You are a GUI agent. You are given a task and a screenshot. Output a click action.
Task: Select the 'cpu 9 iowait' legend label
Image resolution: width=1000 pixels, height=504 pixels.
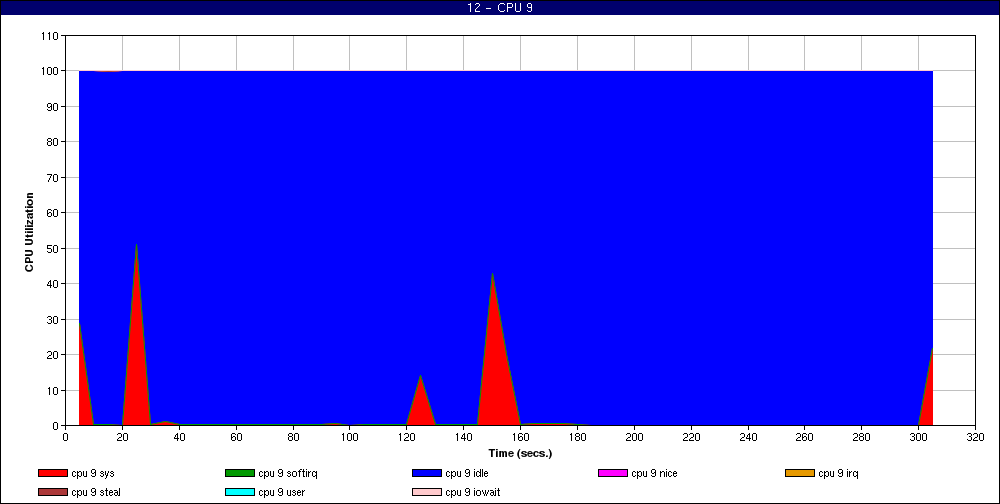[473, 493]
